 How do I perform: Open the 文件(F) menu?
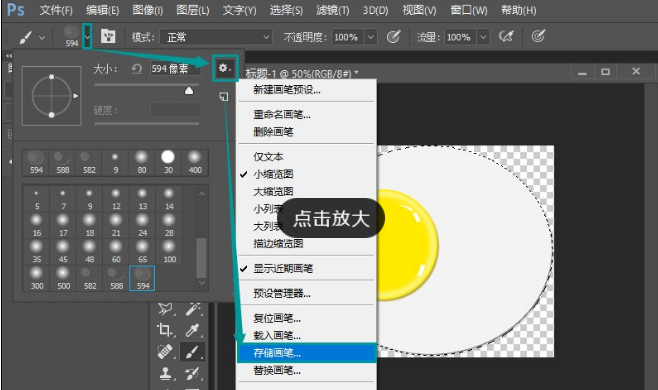(x=56, y=10)
